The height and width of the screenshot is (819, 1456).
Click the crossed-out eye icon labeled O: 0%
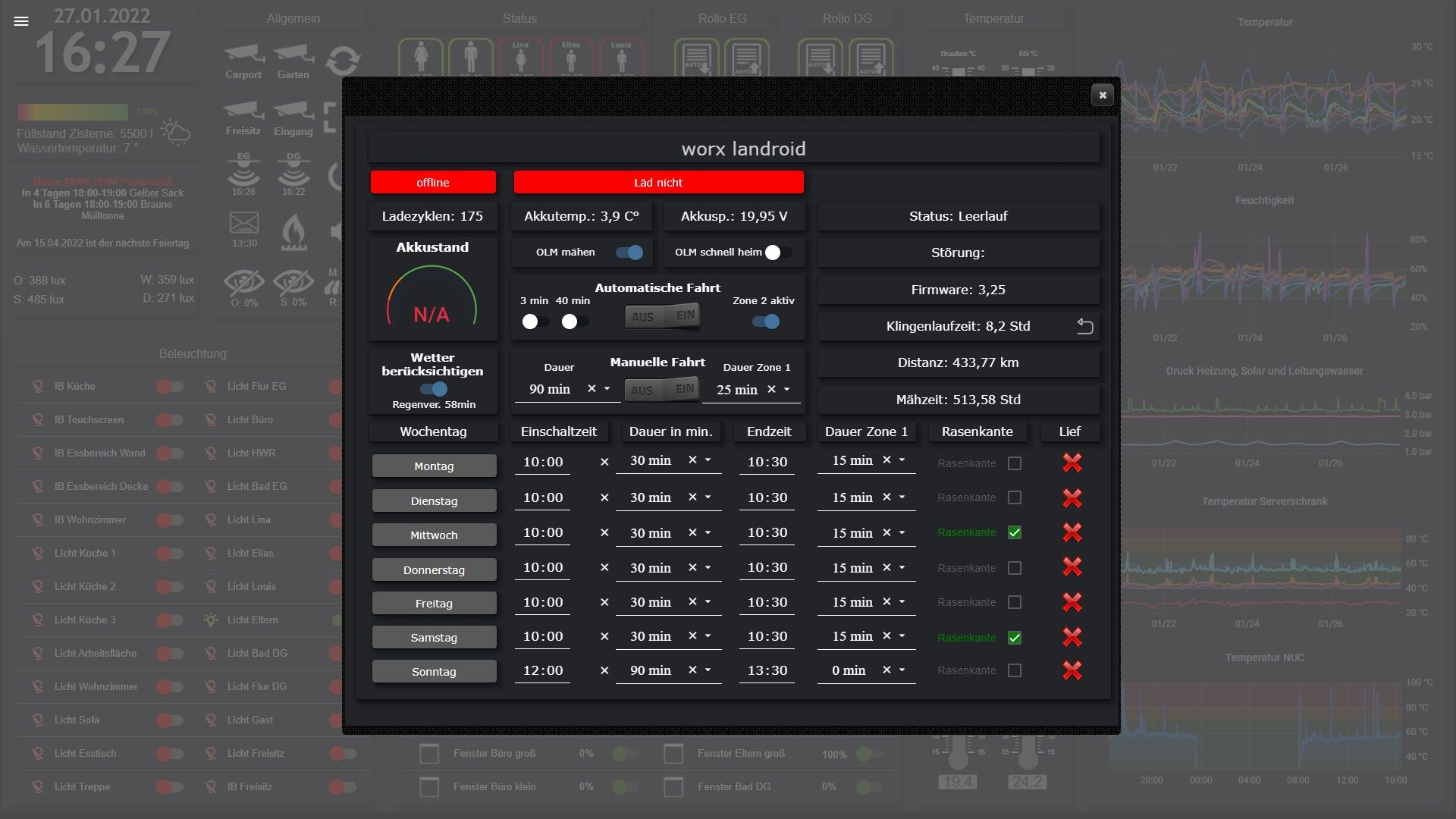coord(244,283)
